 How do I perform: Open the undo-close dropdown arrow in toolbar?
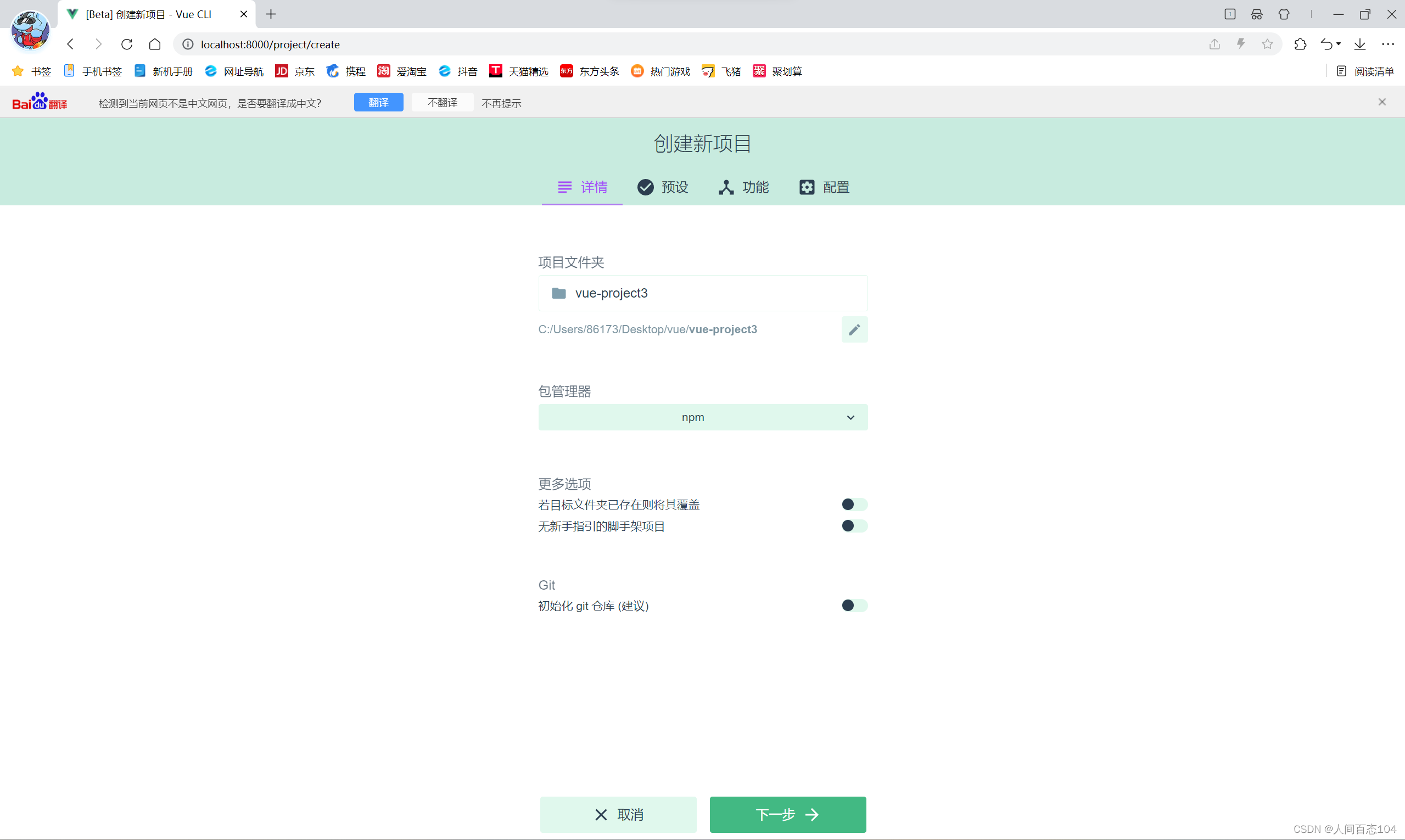(x=1339, y=44)
